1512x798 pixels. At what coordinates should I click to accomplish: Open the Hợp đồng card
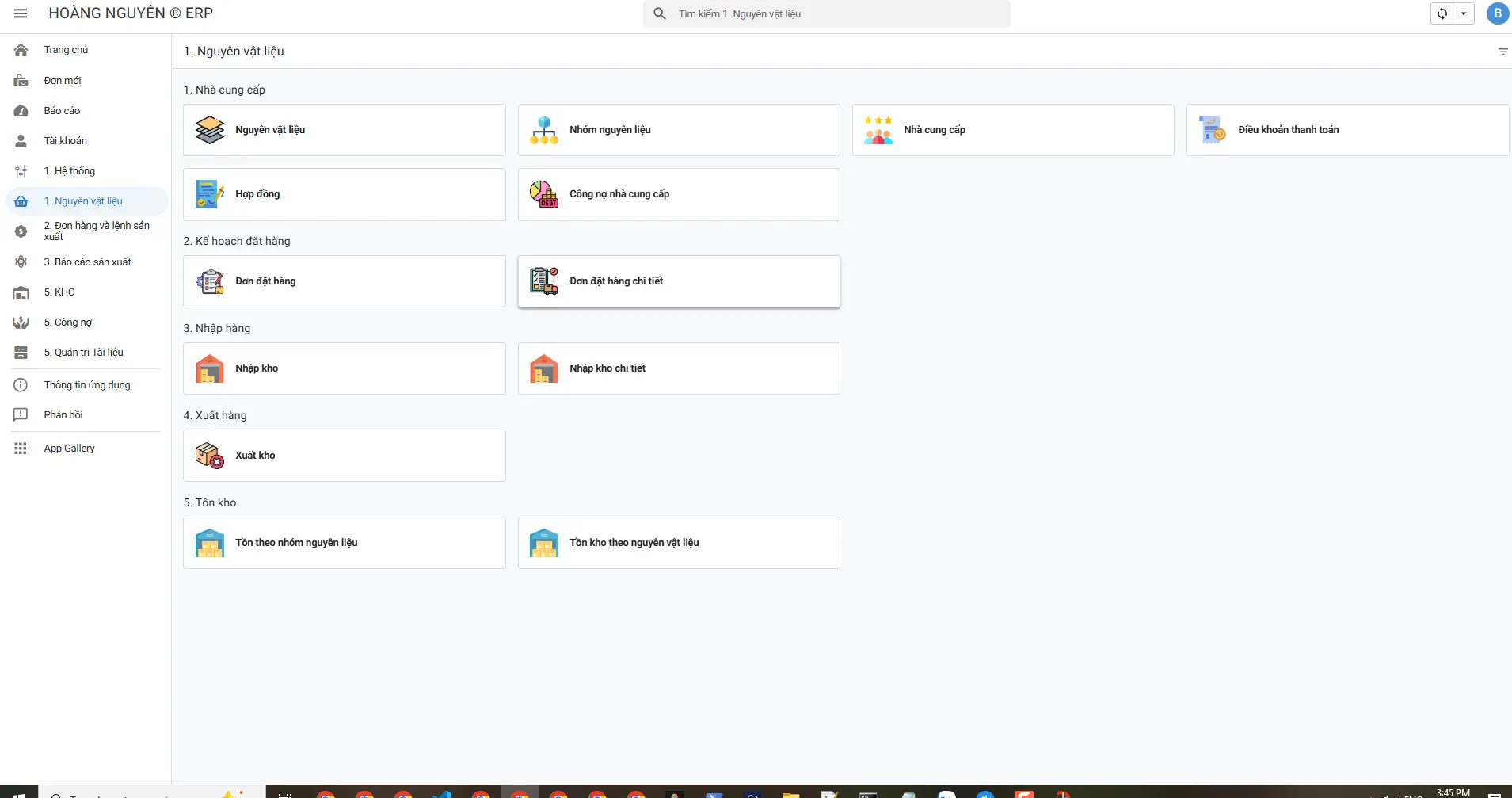[x=345, y=194]
